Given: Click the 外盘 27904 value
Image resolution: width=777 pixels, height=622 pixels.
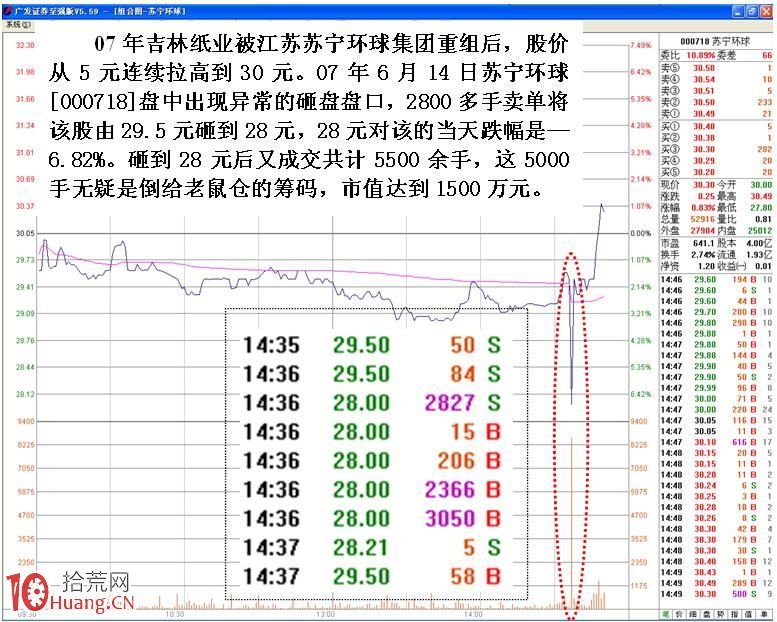Looking at the screenshot, I should pos(703,230).
